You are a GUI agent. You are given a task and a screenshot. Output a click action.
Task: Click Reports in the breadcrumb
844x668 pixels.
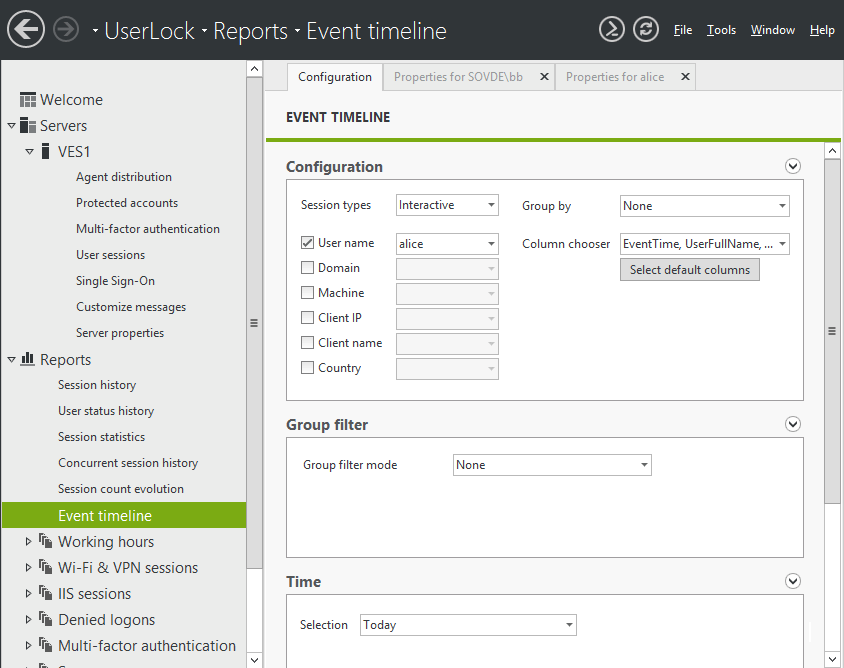coord(250,31)
